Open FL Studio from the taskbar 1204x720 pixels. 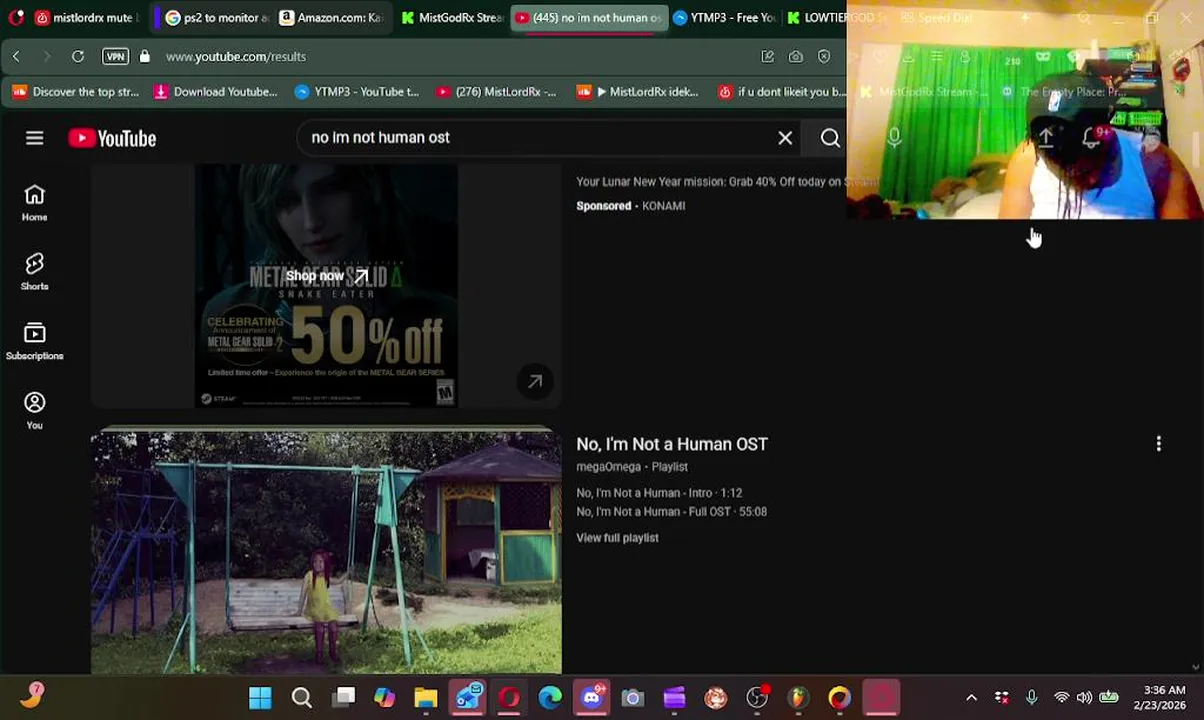pos(798,698)
